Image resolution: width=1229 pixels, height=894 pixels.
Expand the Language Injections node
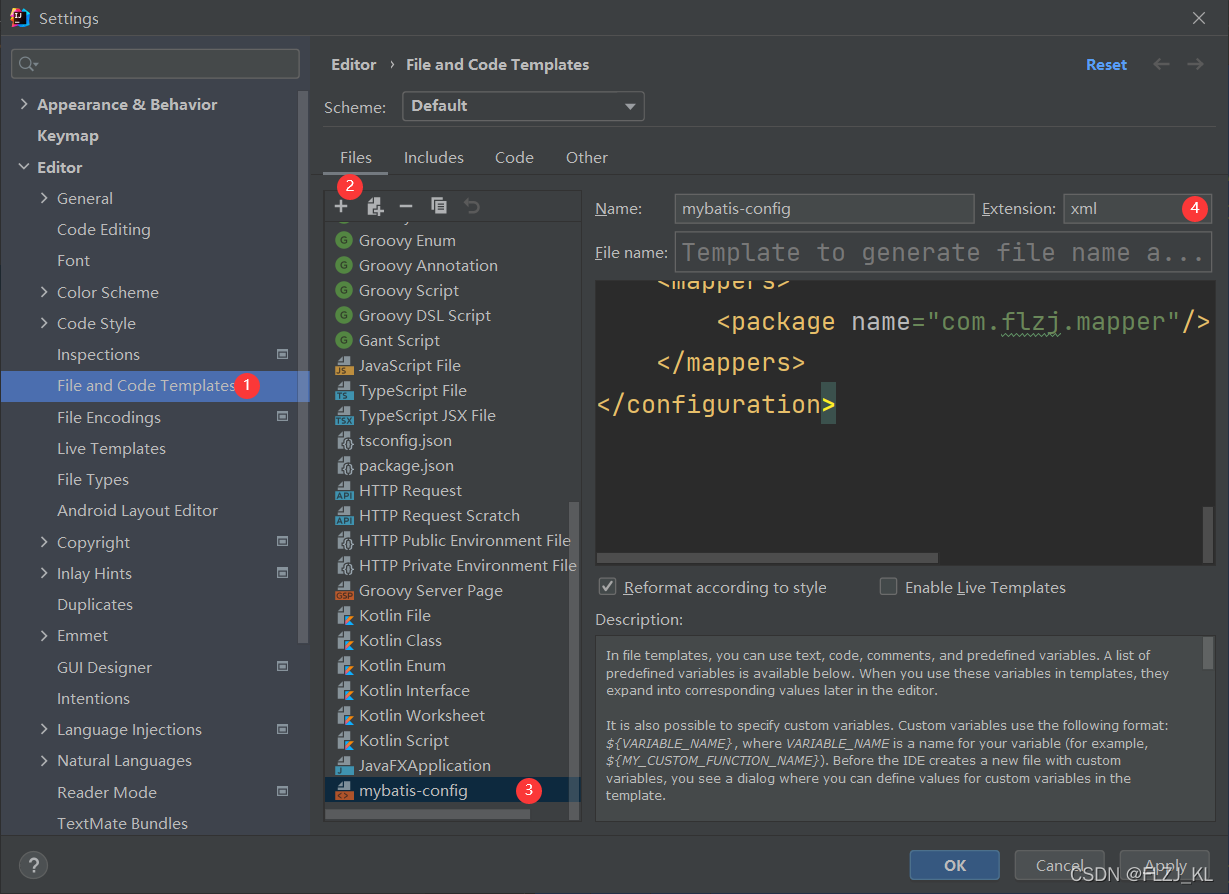pos(44,729)
